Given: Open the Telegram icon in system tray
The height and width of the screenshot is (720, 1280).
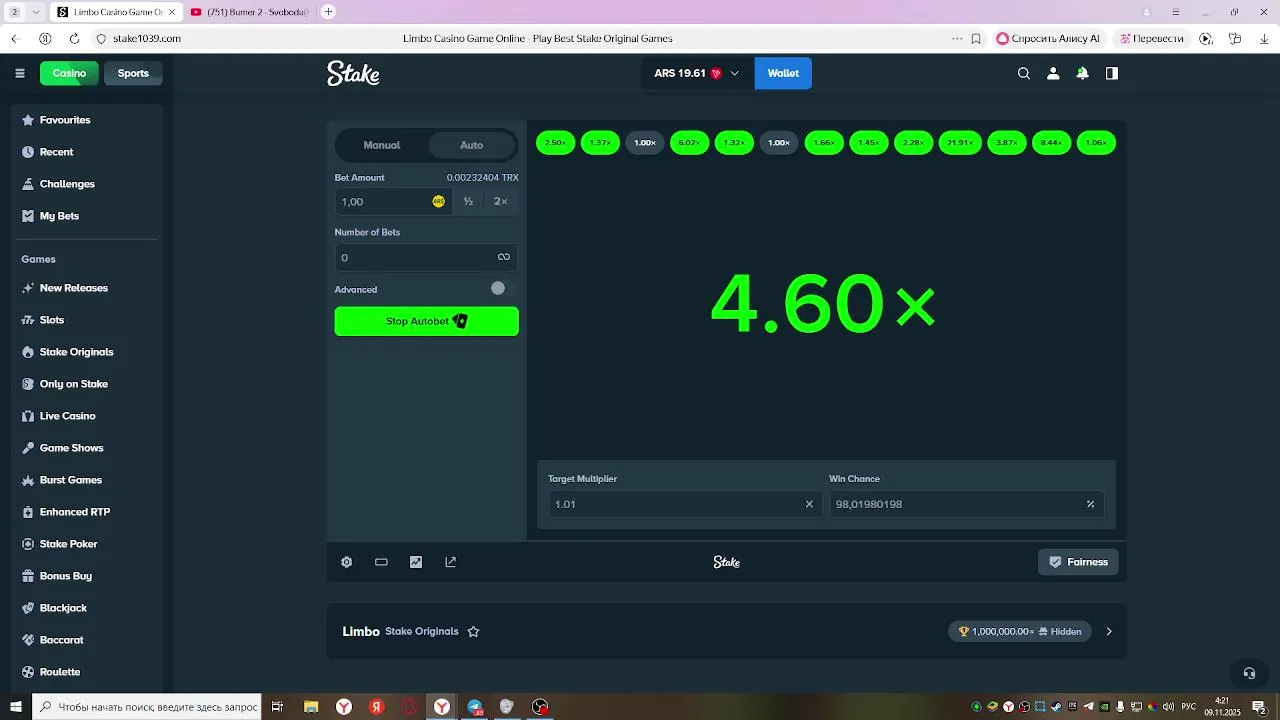Looking at the screenshot, I should click(1089, 707).
